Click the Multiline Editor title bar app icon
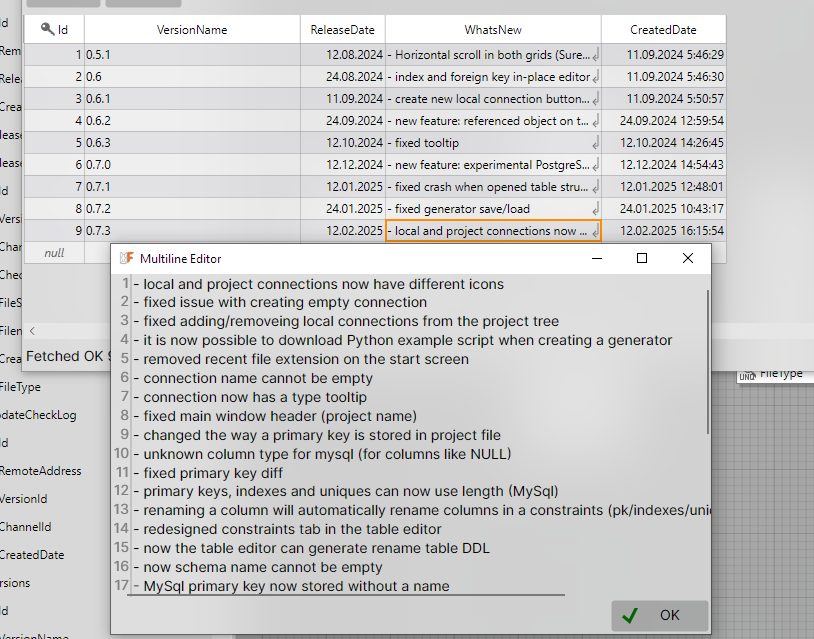The width and height of the screenshot is (814, 639). tap(127, 258)
